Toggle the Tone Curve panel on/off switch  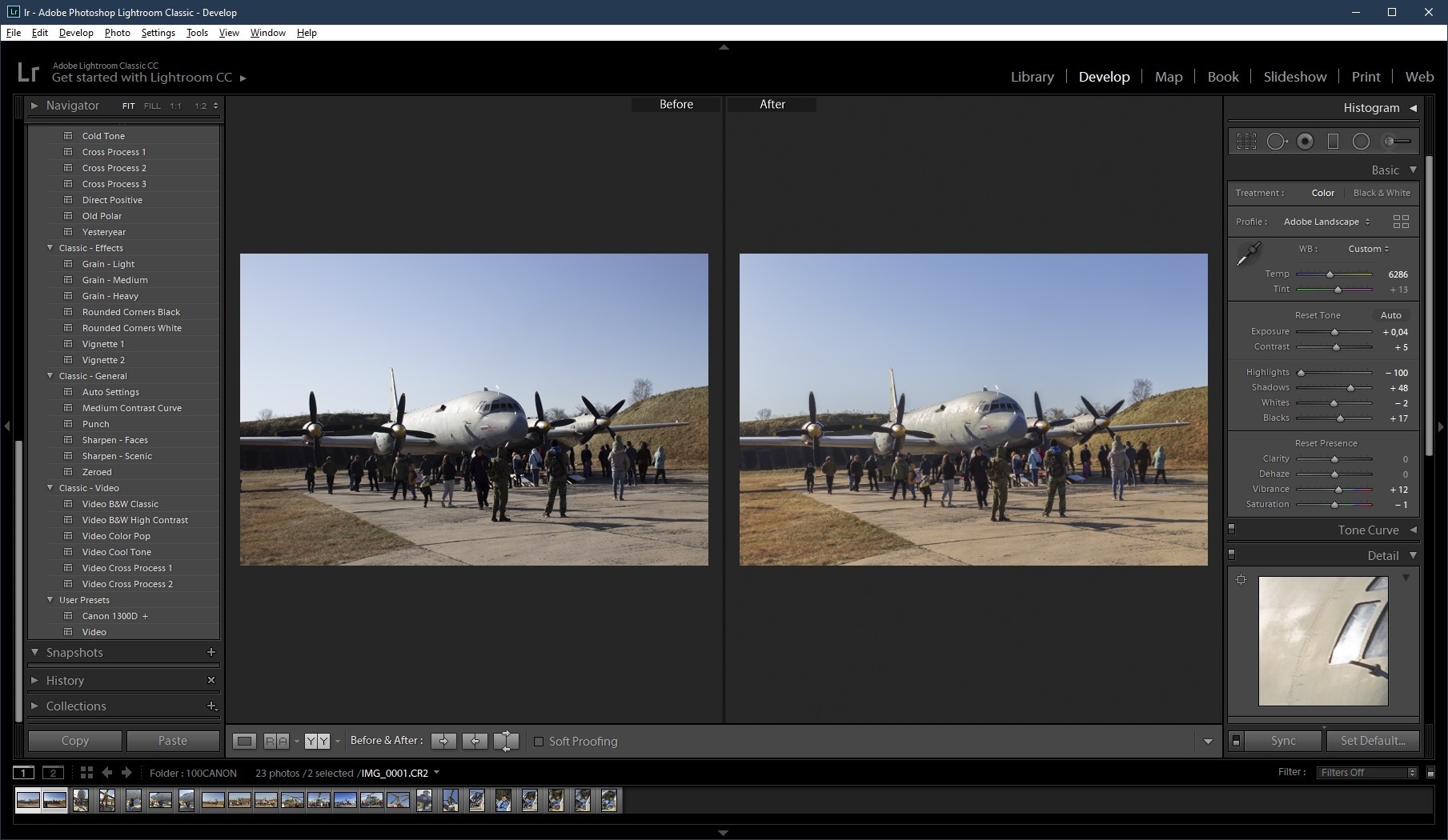coord(1232,529)
